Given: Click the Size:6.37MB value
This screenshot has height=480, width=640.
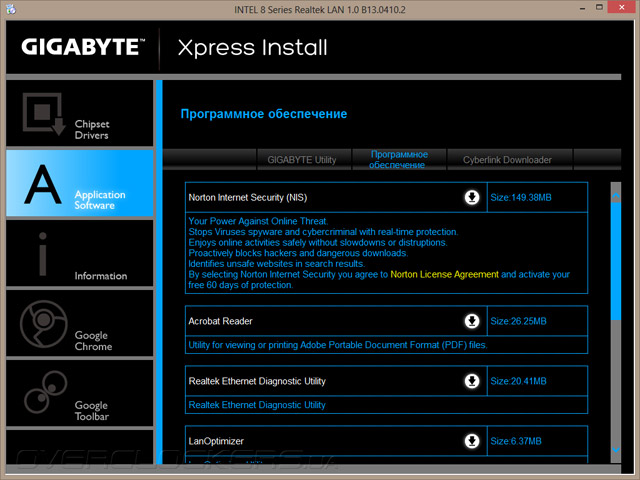Looking at the screenshot, I should 516,441.
